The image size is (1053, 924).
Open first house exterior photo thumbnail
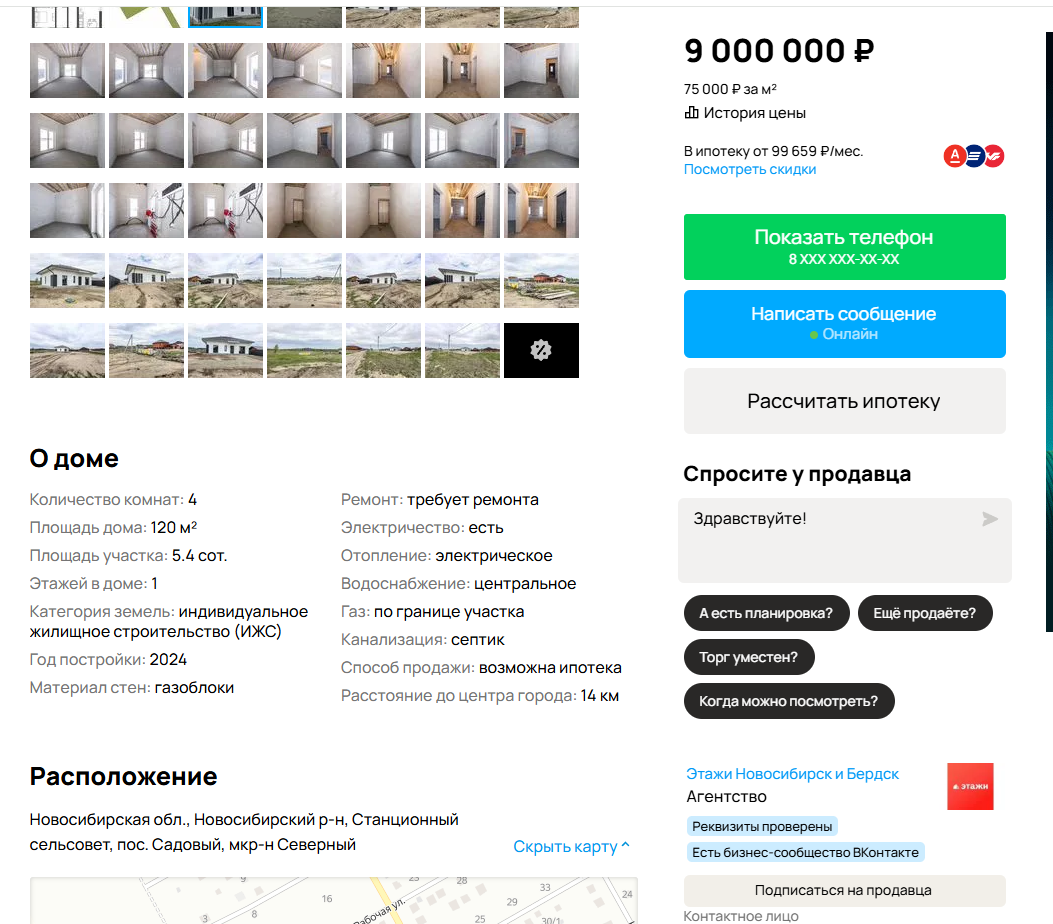[67, 280]
